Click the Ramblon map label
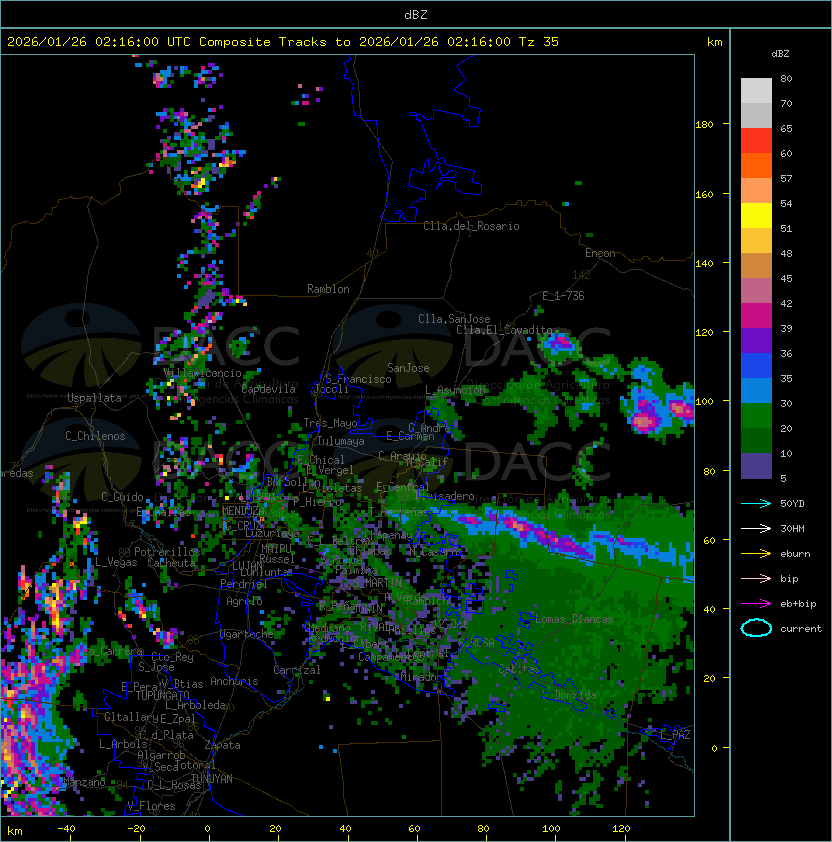The height and width of the screenshot is (842, 832). point(328,289)
